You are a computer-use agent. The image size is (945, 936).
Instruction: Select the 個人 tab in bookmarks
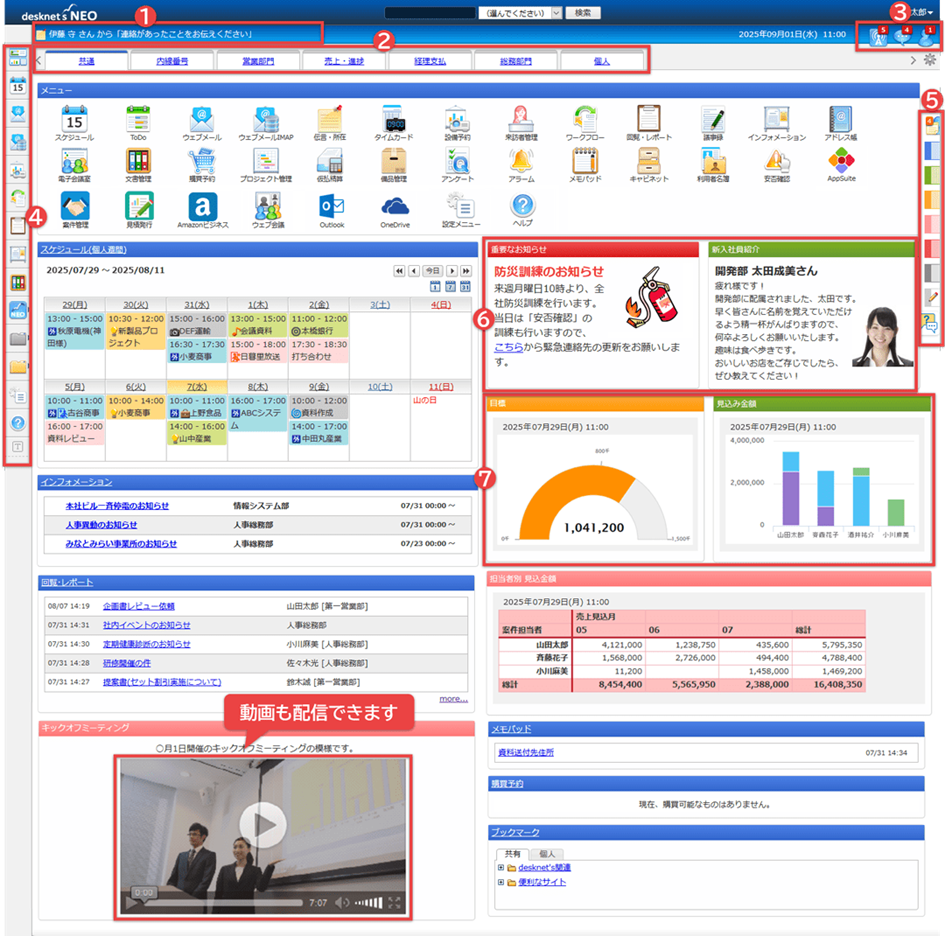pyautogui.click(x=547, y=854)
